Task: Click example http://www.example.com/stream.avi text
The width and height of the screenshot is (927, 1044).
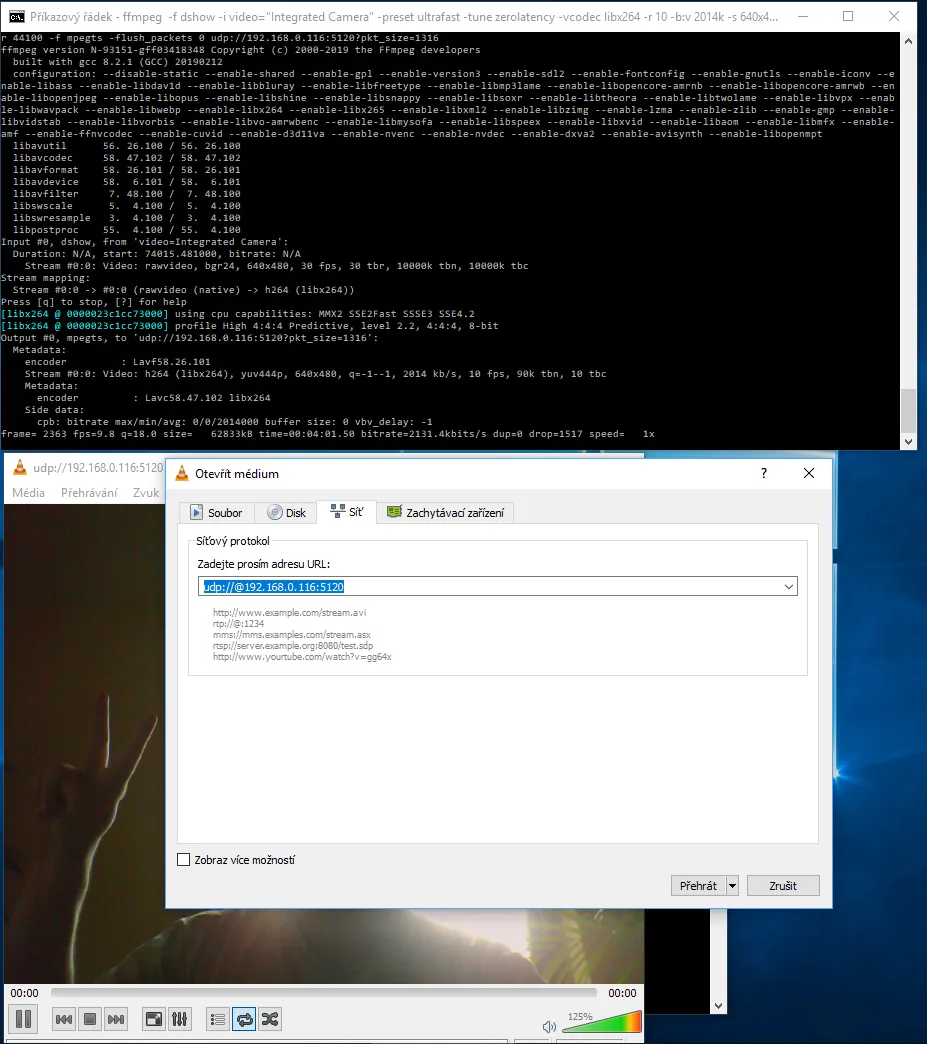Action: 290,613
